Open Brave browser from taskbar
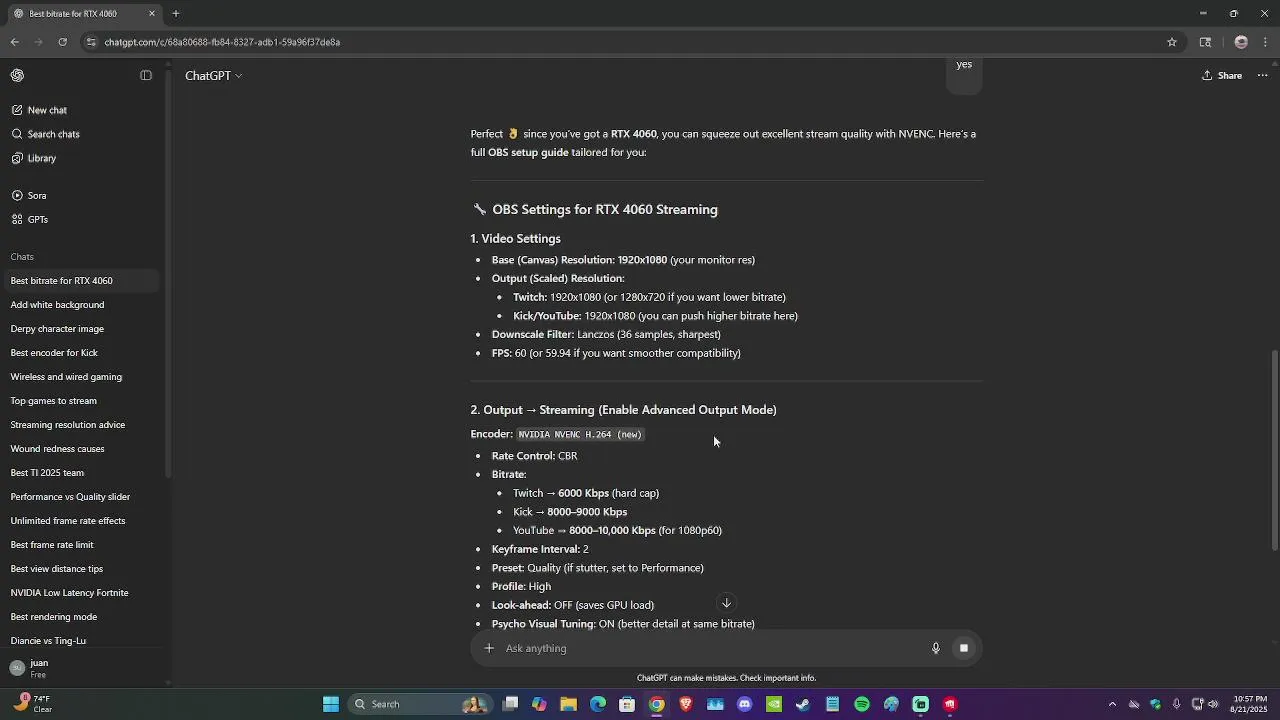The width and height of the screenshot is (1280, 720). click(686, 704)
